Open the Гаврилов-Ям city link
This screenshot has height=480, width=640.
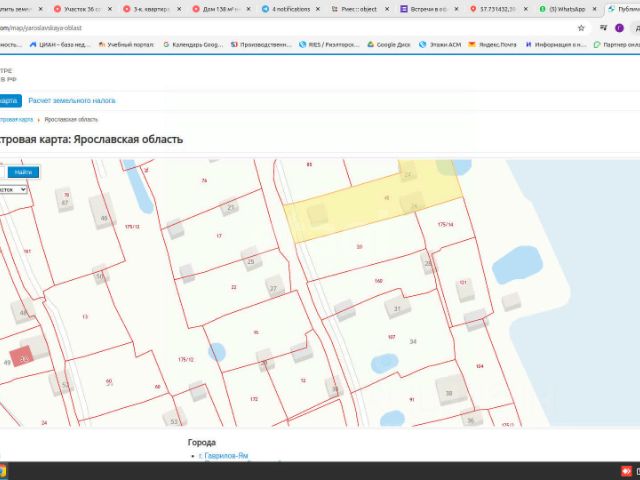(x=223, y=456)
